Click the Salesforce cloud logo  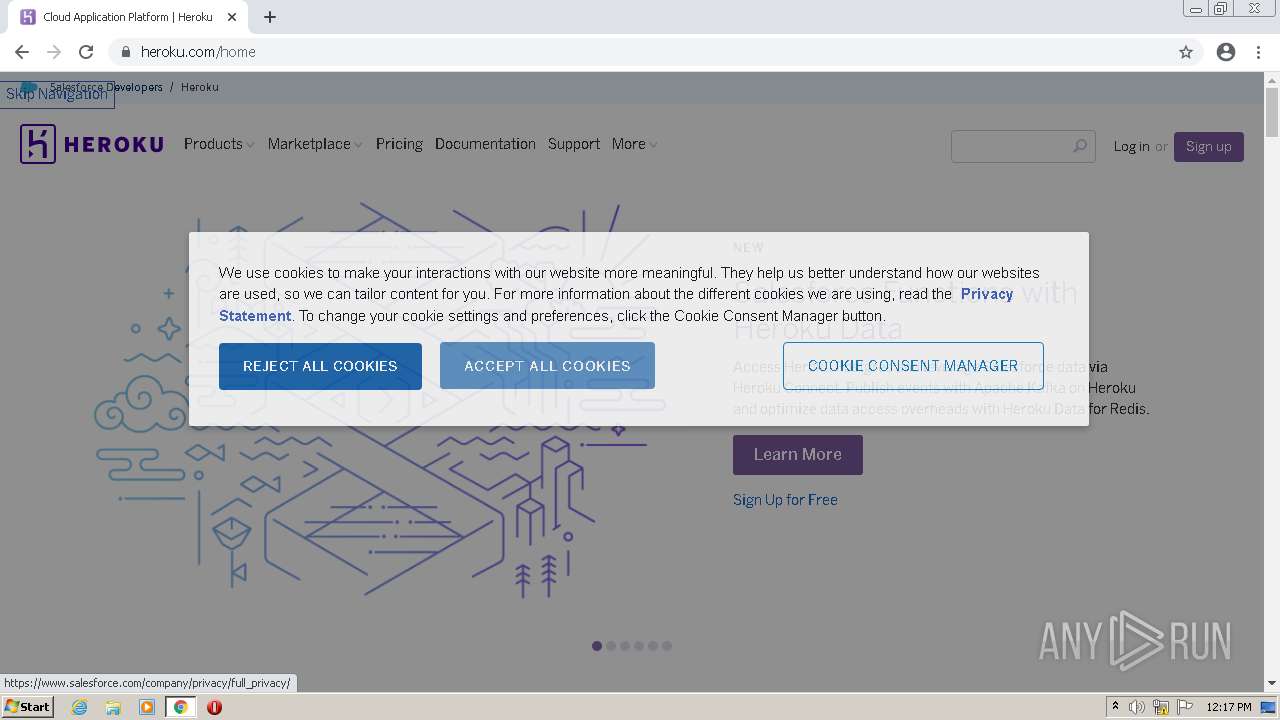pyautogui.click(x=29, y=87)
